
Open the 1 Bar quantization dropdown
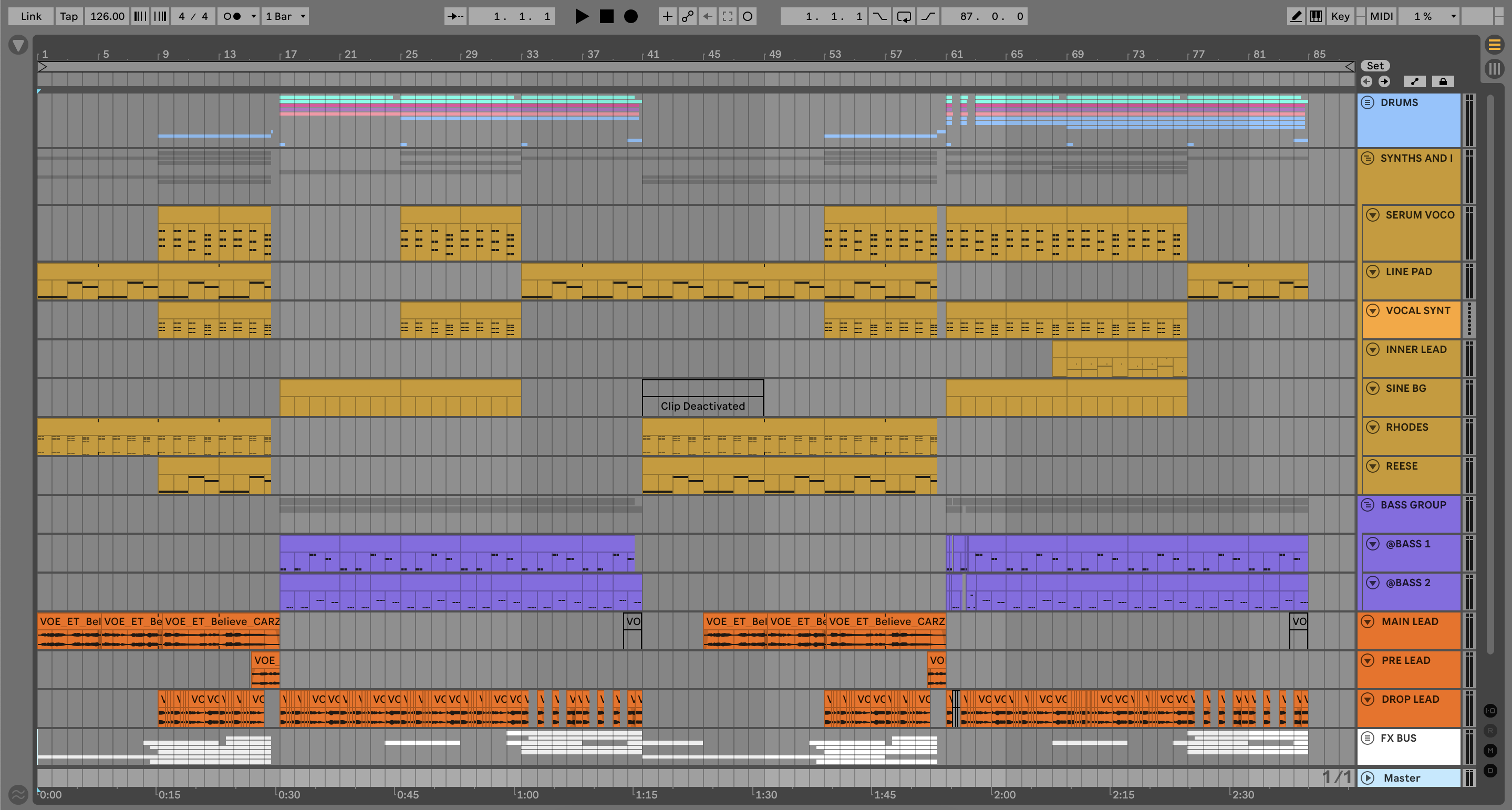pos(286,16)
